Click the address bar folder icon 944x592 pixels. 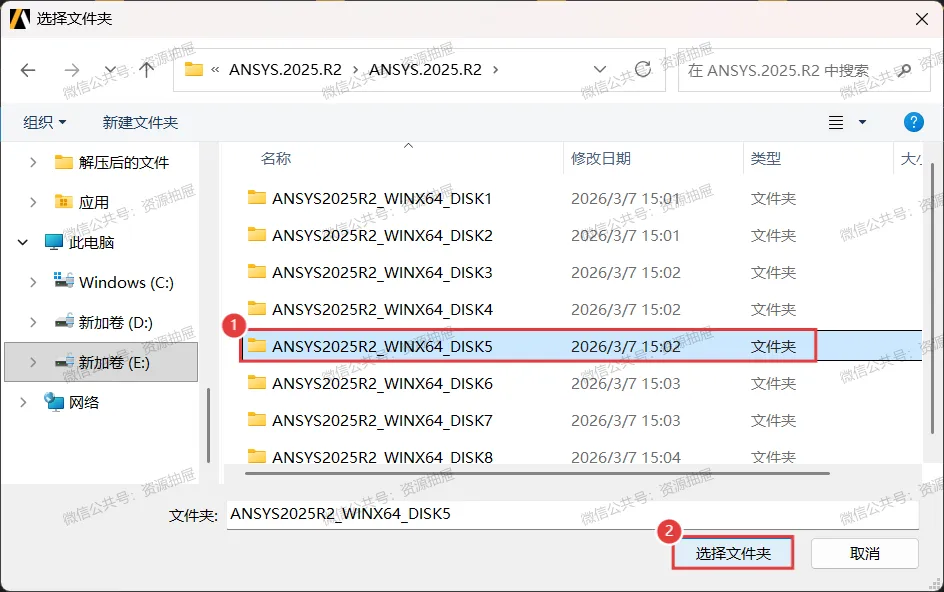[193, 69]
